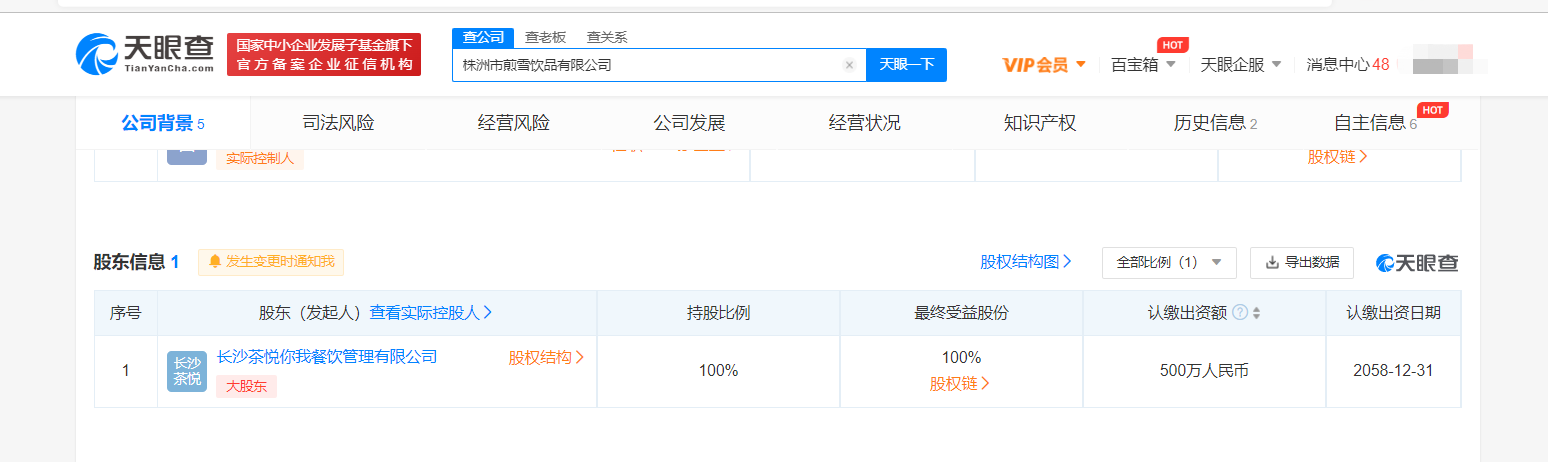Screen dimensions: 1548x462
Task: Click the 长沙茶悦 shareholder logo thumbnail
Action: click(x=187, y=371)
